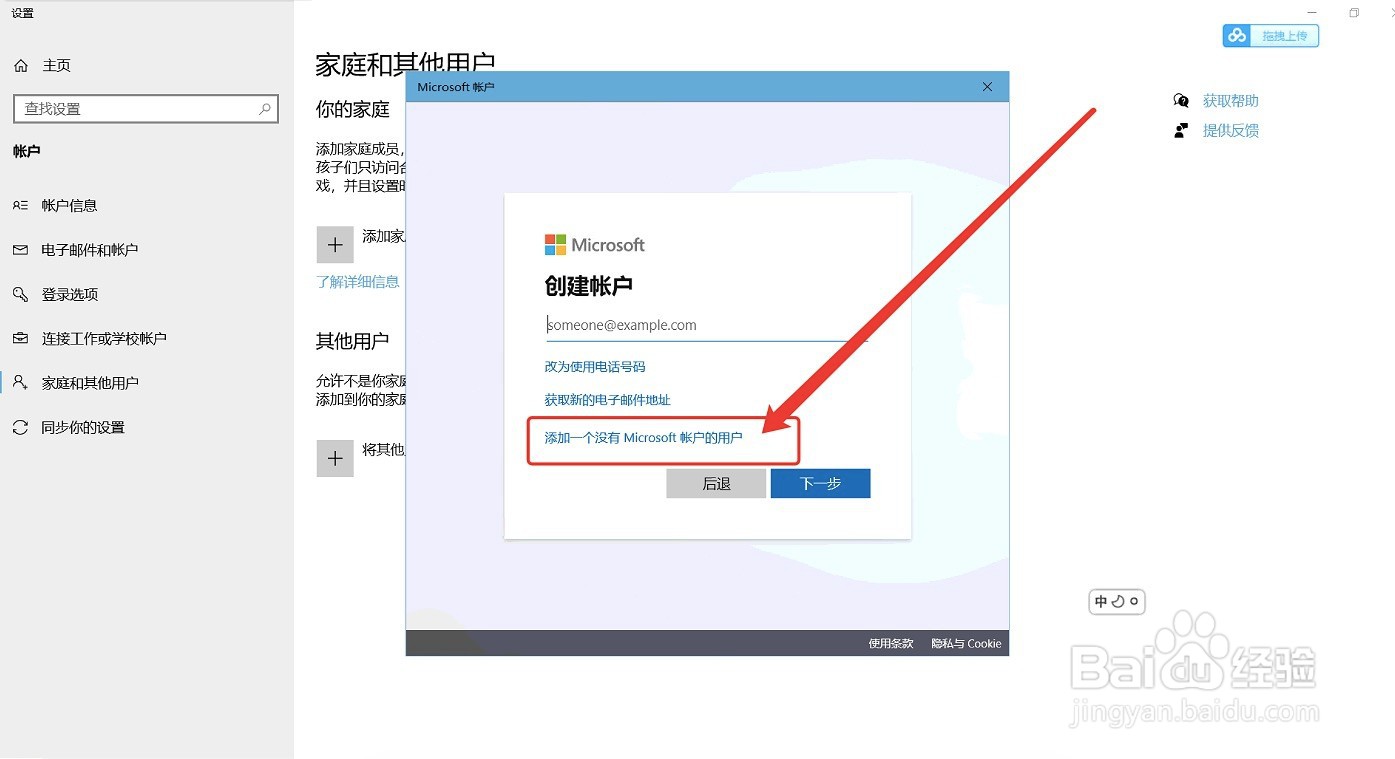Select the 登录选项 key icon
This screenshot has height=759, width=1395.
tap(21, 294)
